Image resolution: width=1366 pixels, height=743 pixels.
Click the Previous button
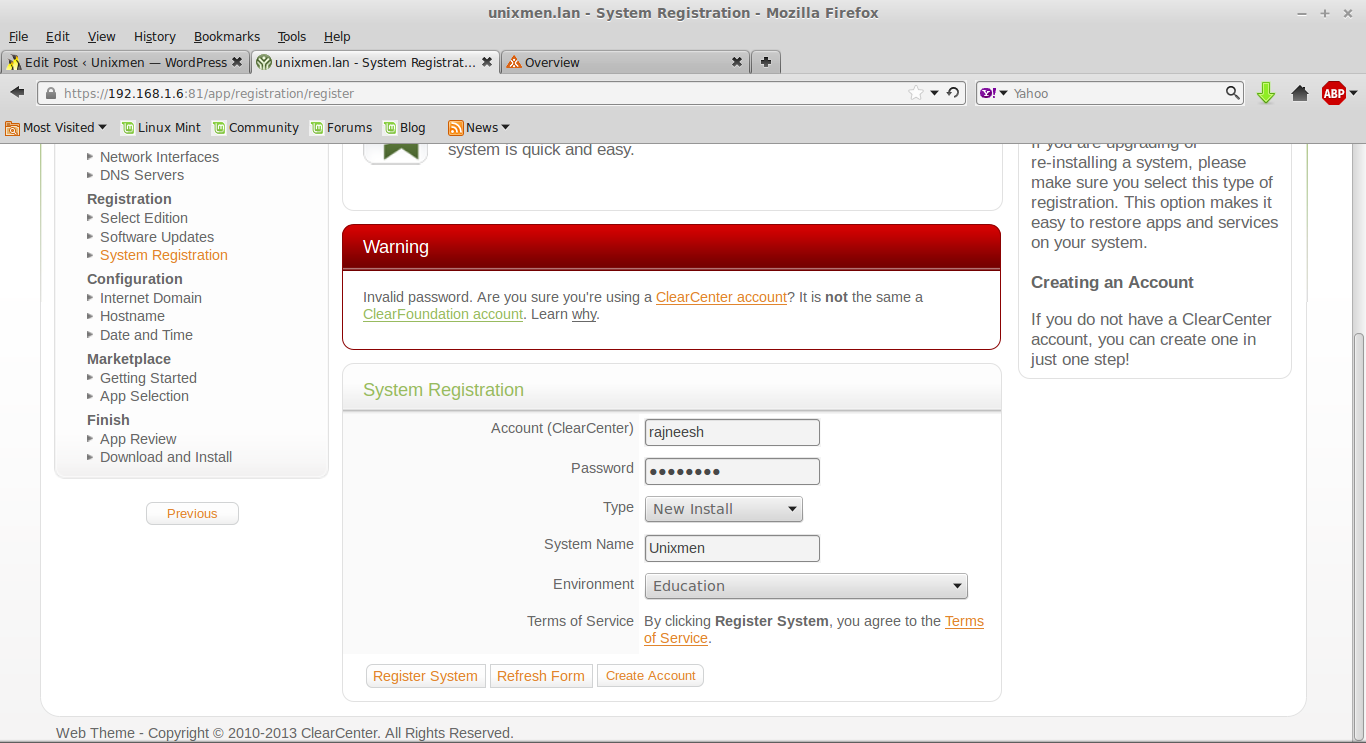point(192,513)
